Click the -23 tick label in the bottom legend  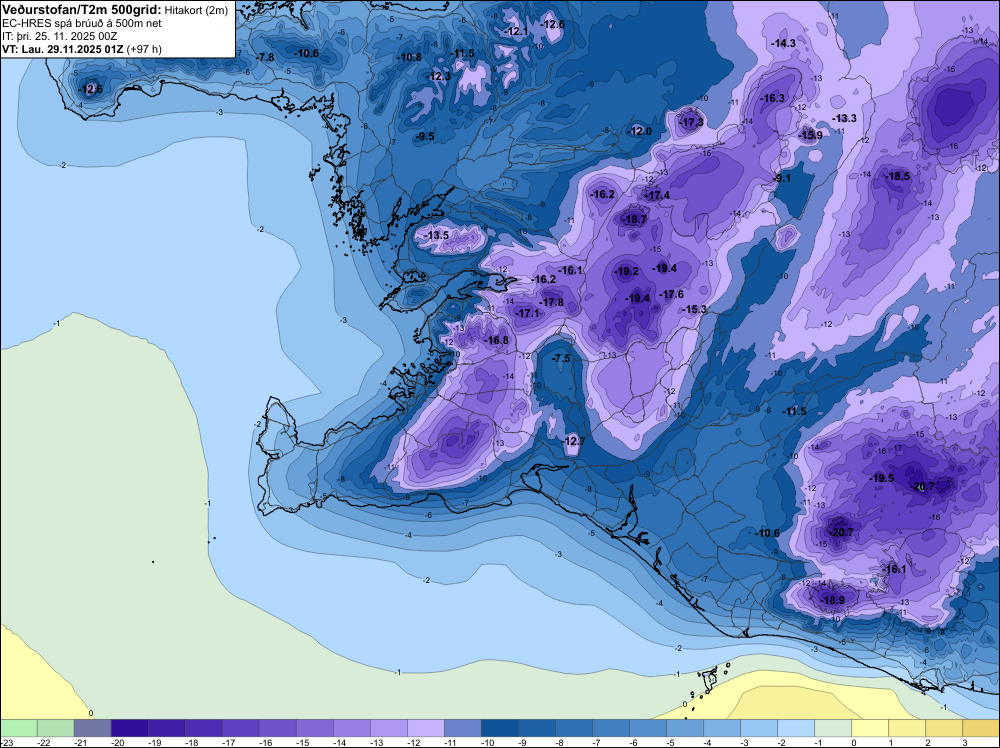click(x=6, y=742)
